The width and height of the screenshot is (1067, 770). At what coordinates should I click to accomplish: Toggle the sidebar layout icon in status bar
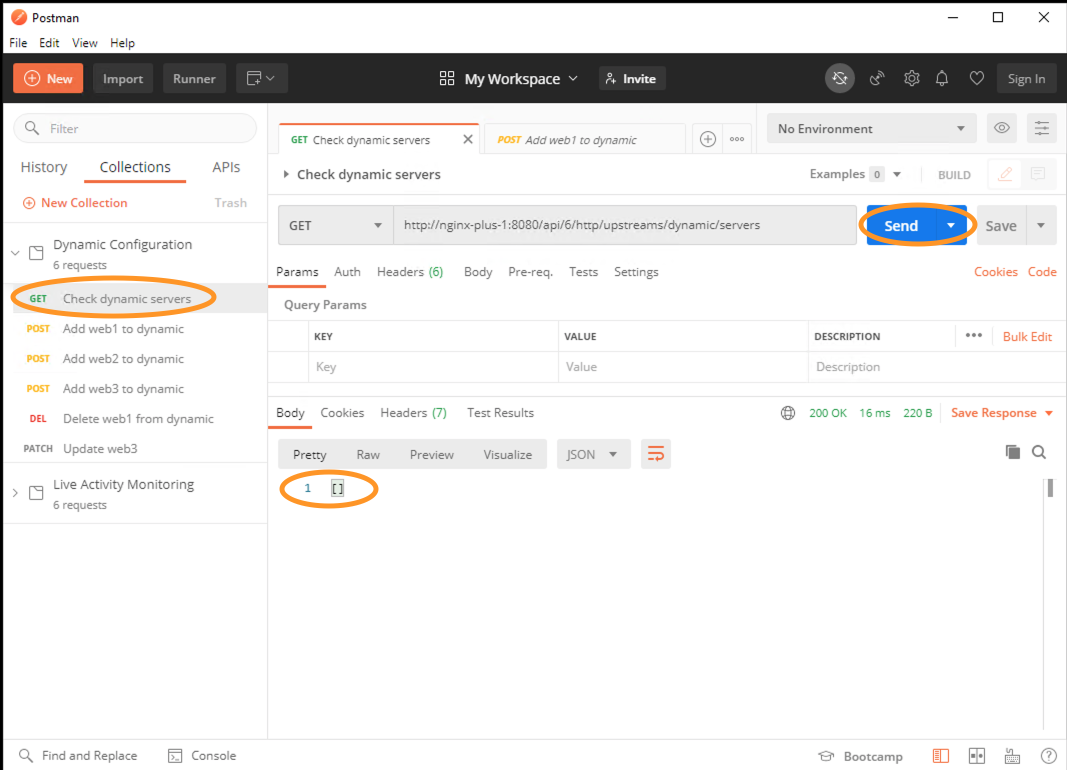(x=940, y=756)
